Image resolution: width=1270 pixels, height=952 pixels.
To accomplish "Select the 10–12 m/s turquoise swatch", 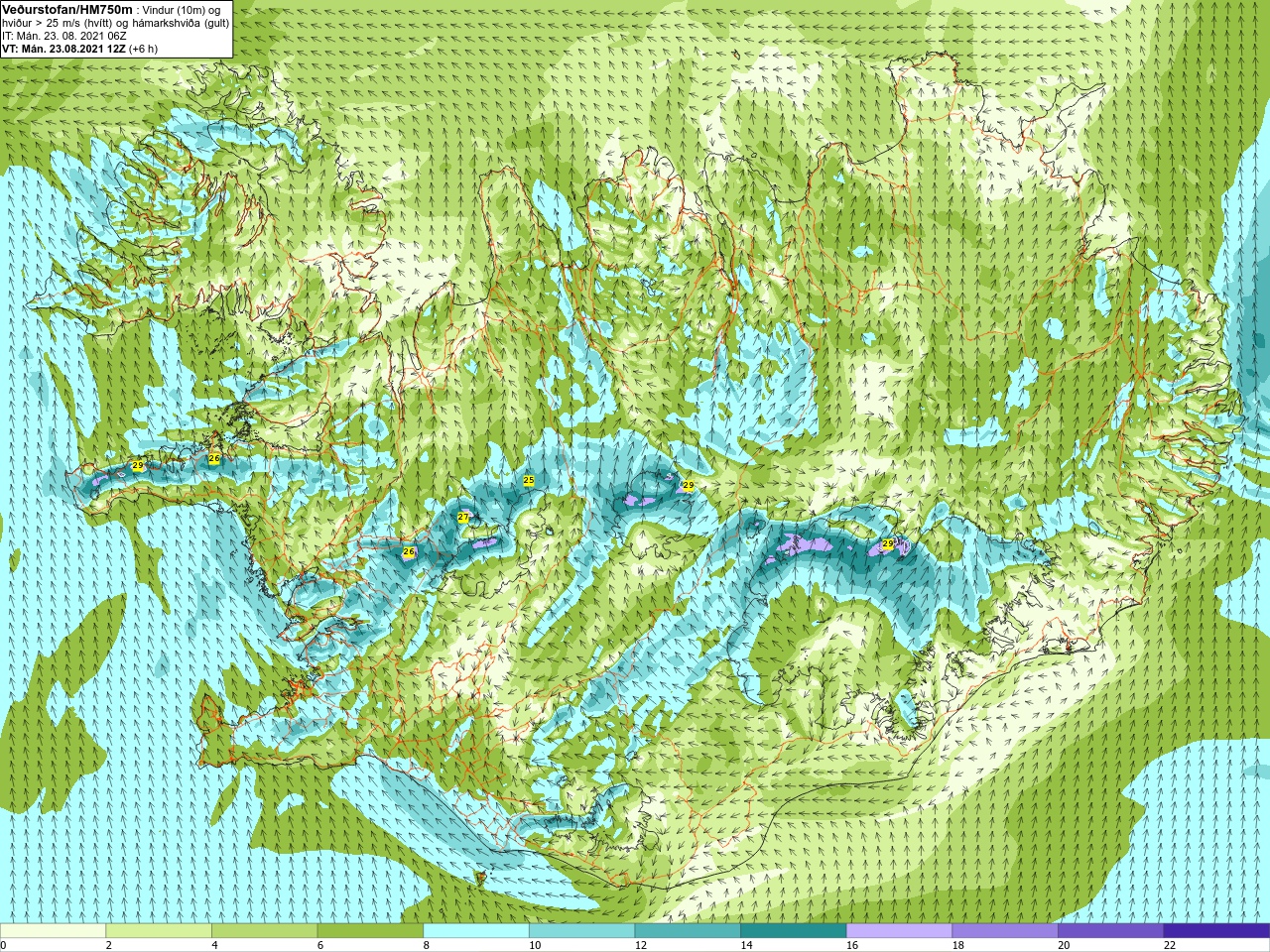I will [x=581, y=931].
